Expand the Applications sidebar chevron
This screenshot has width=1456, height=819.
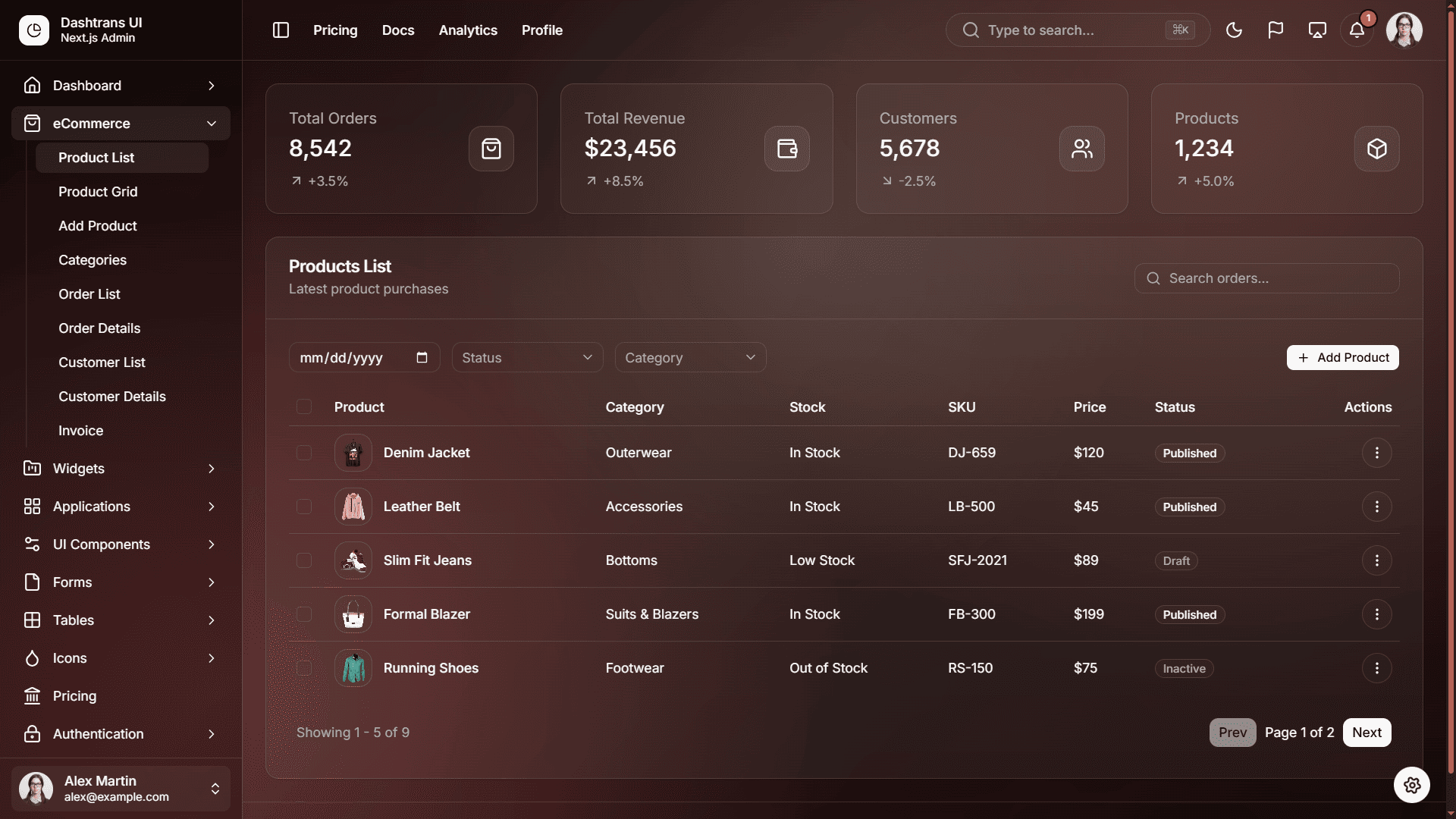coord(212,507)
